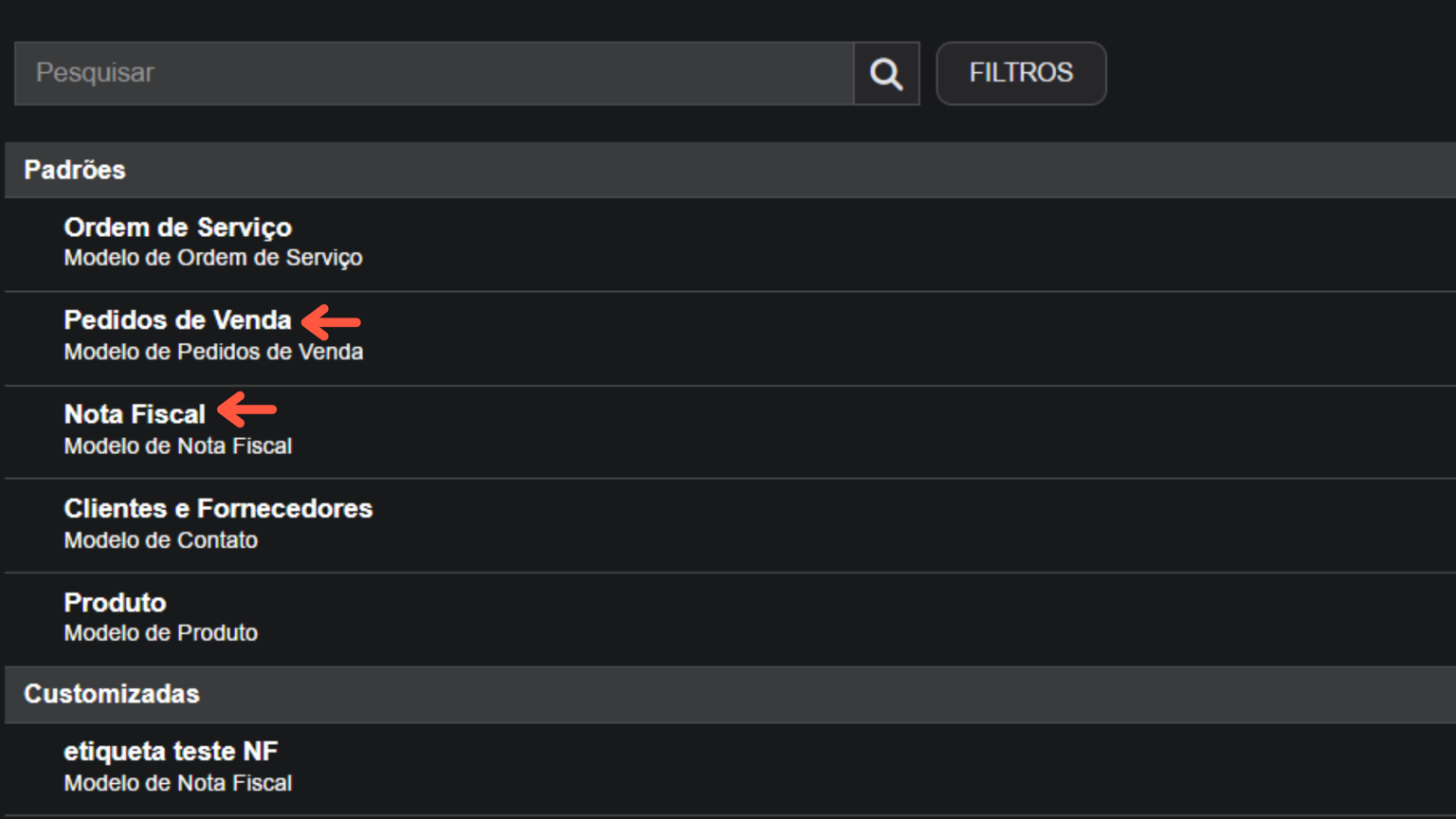Open the Clientes e Fornecedores template
Image resolution: width=1456 pixels, height=819 pixels.
(x=218, y=508)
